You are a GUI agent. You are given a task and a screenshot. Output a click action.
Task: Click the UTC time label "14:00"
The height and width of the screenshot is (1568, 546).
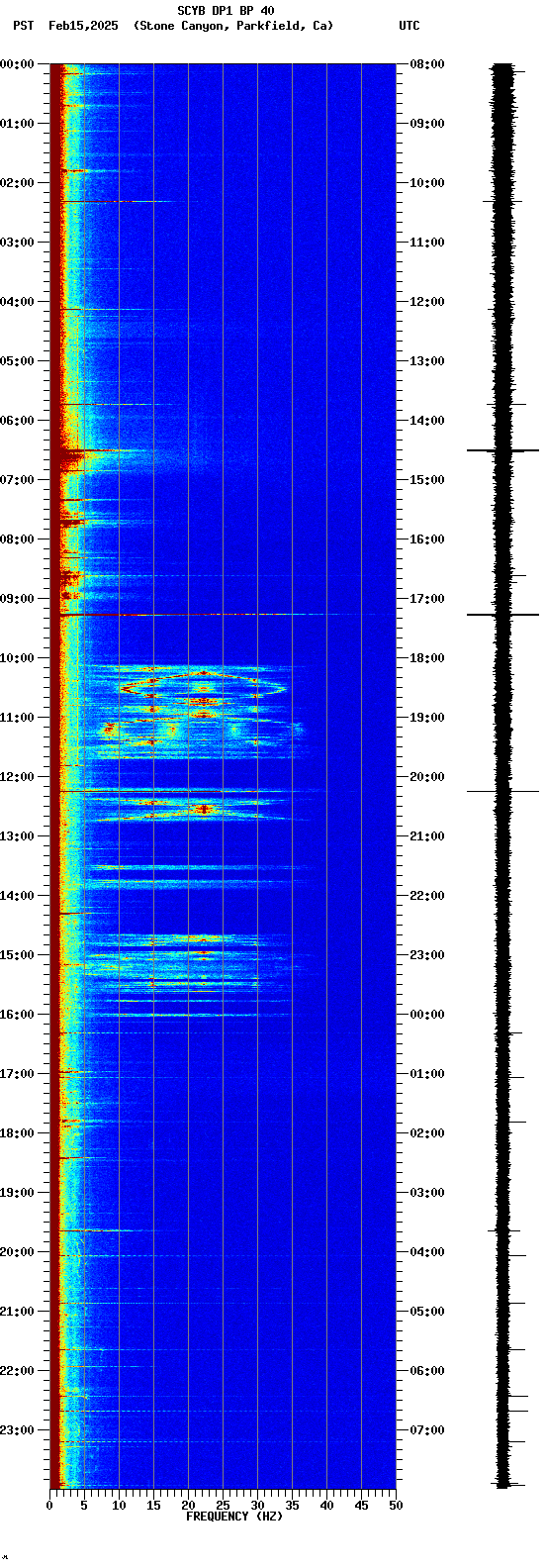click(x=427, y=421)
